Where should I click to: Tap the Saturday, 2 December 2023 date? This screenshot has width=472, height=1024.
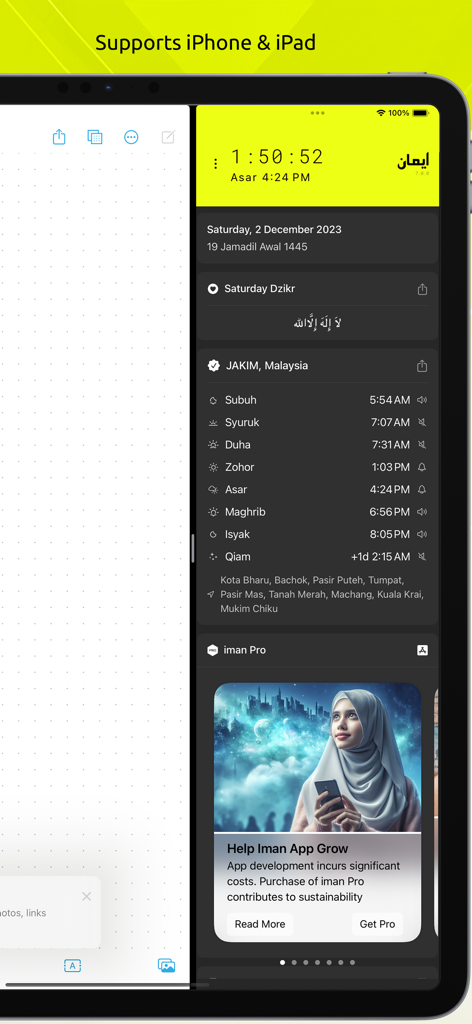click(274, 229)
